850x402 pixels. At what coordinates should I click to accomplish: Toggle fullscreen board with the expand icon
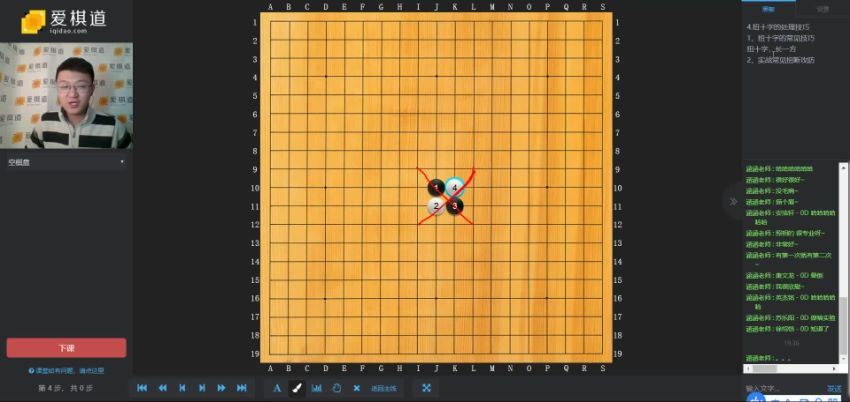pyautogui.click(x=427, y=388)
